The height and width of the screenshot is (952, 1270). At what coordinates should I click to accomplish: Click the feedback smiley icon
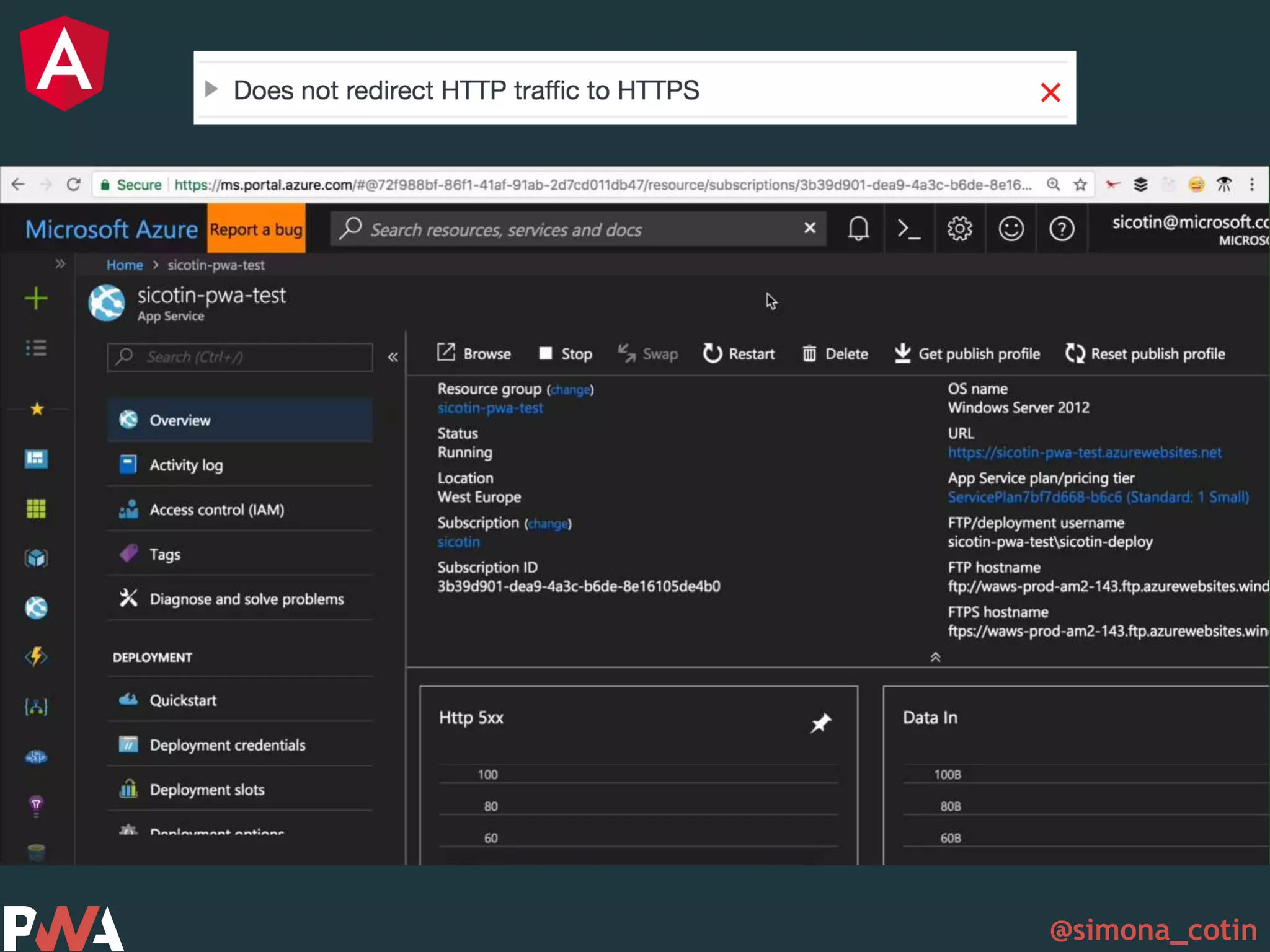pyautogui.click(x=1011, y=229)
